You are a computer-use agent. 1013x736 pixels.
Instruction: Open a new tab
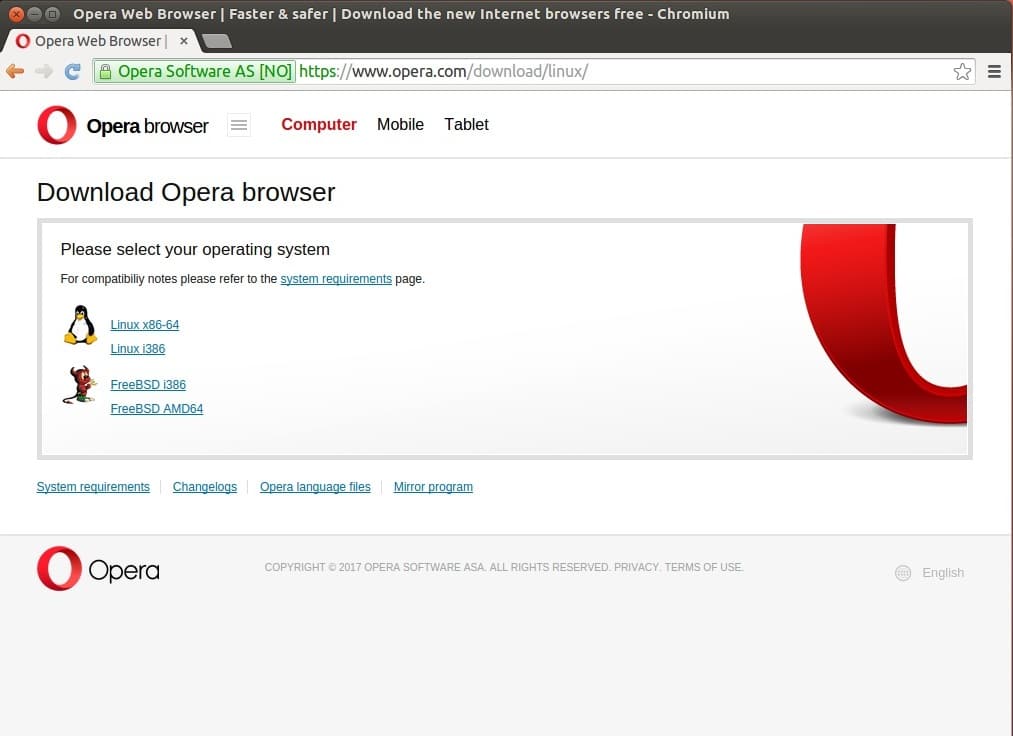coord(216,41)
